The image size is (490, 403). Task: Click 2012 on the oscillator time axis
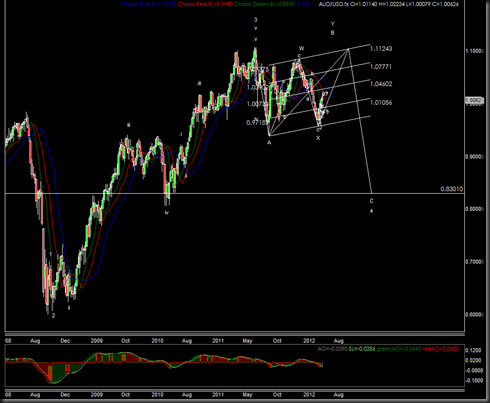309,395
